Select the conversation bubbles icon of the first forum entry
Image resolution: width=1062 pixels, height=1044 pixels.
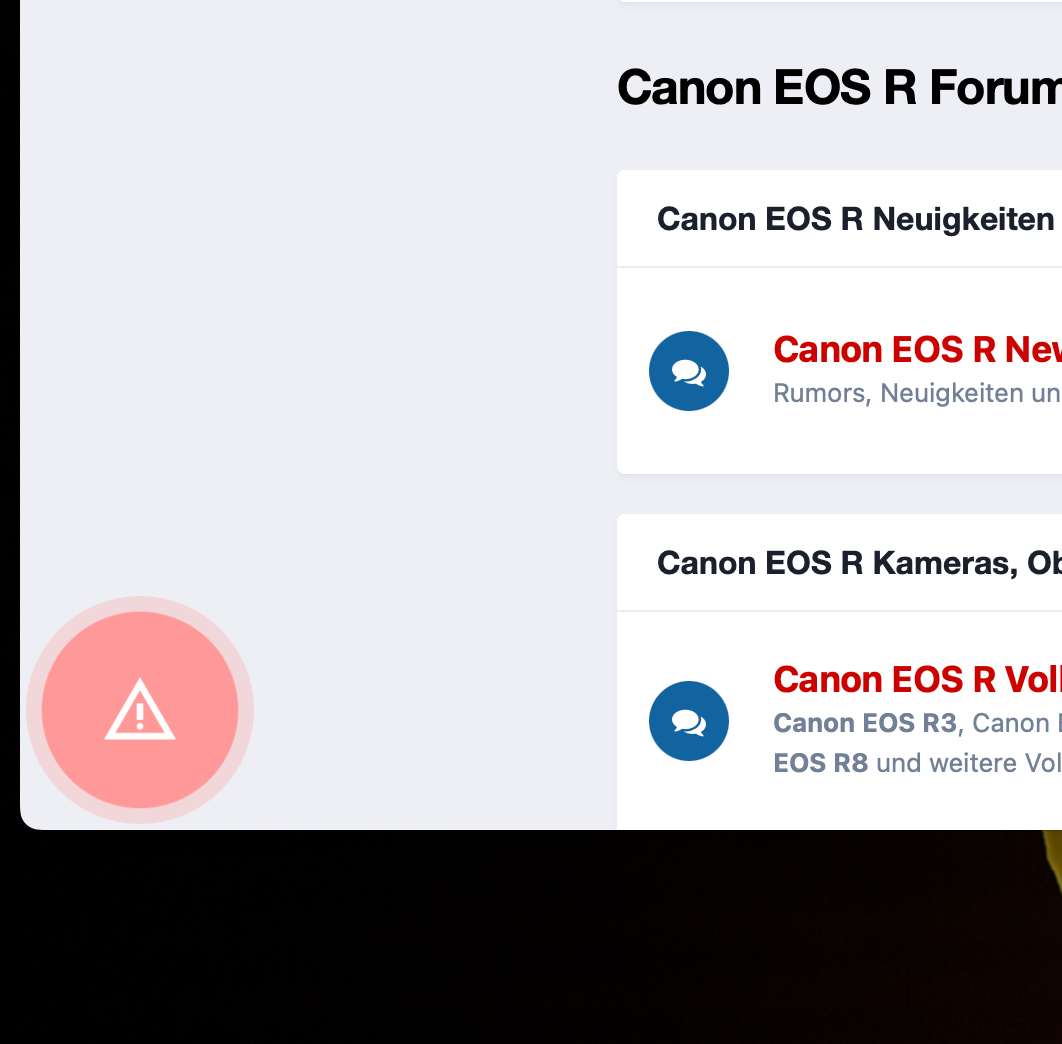[x=689, y=370]
